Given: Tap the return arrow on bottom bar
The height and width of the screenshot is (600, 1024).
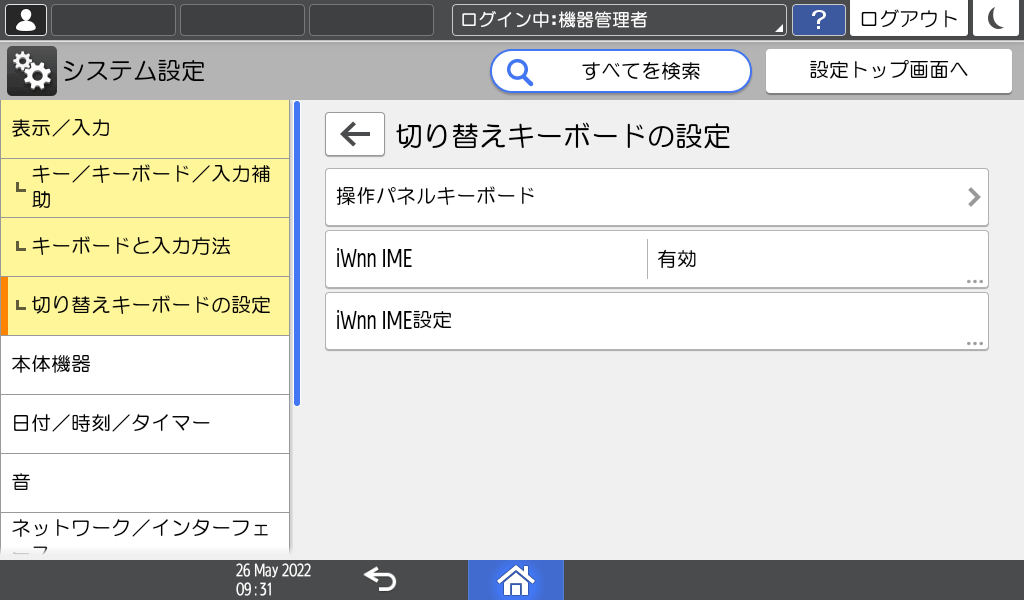Looking at the screenshot, I should click(379, 579).
